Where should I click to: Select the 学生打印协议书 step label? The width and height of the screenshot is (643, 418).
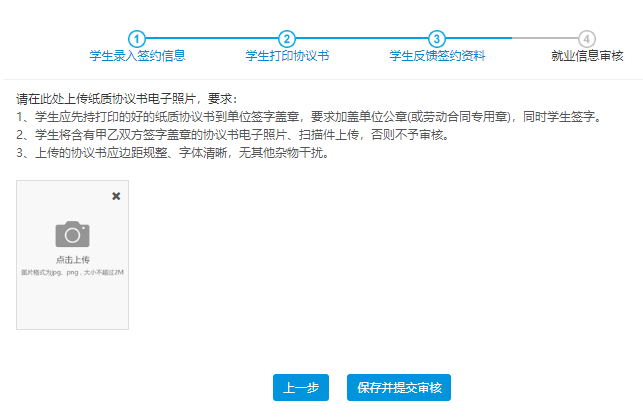(x=287, y=56)
